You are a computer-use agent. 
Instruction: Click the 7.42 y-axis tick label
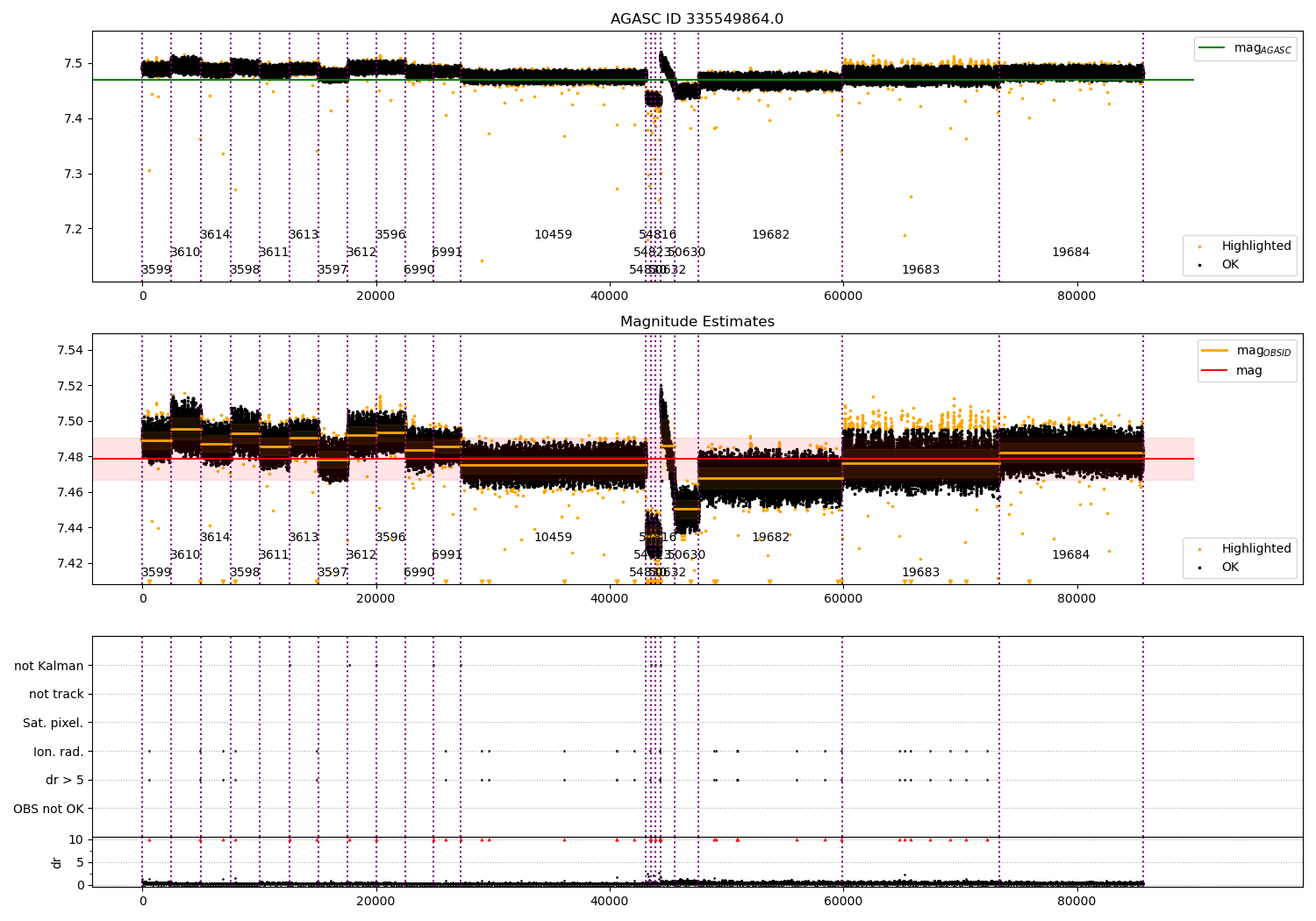69,563
